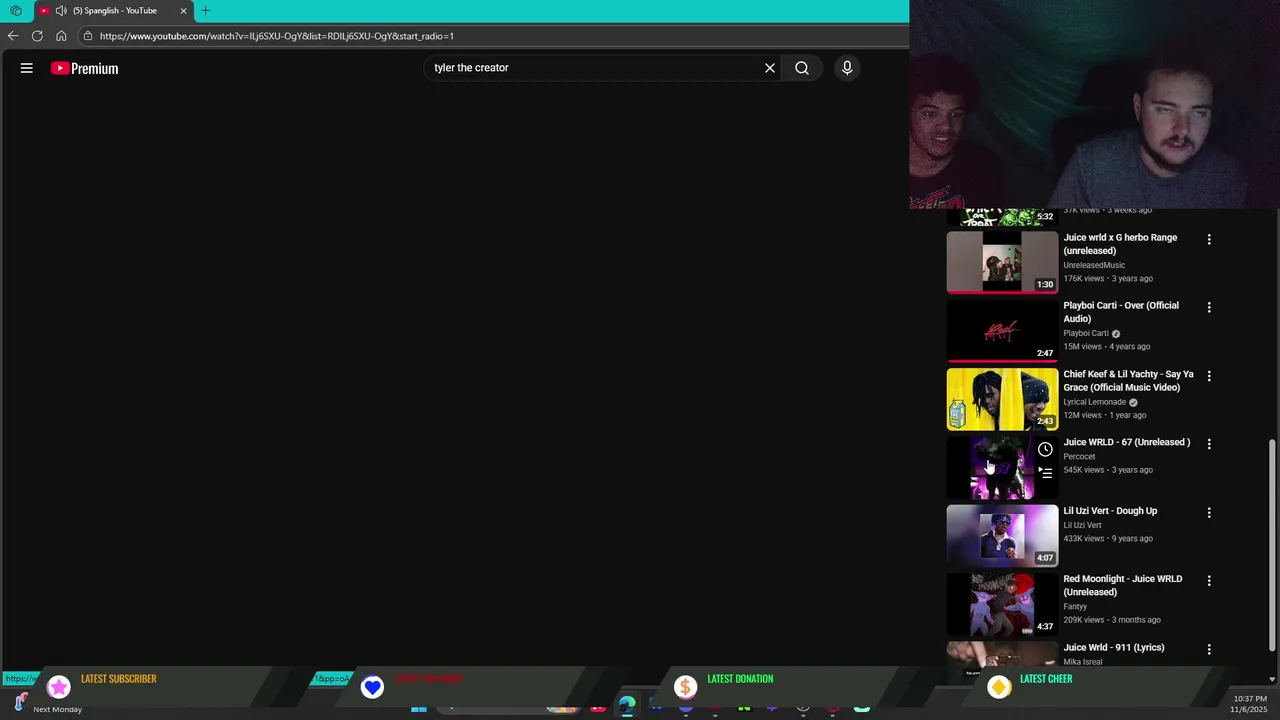Open the taskbar clock showing 10:37 PM

coord(1250,703)
